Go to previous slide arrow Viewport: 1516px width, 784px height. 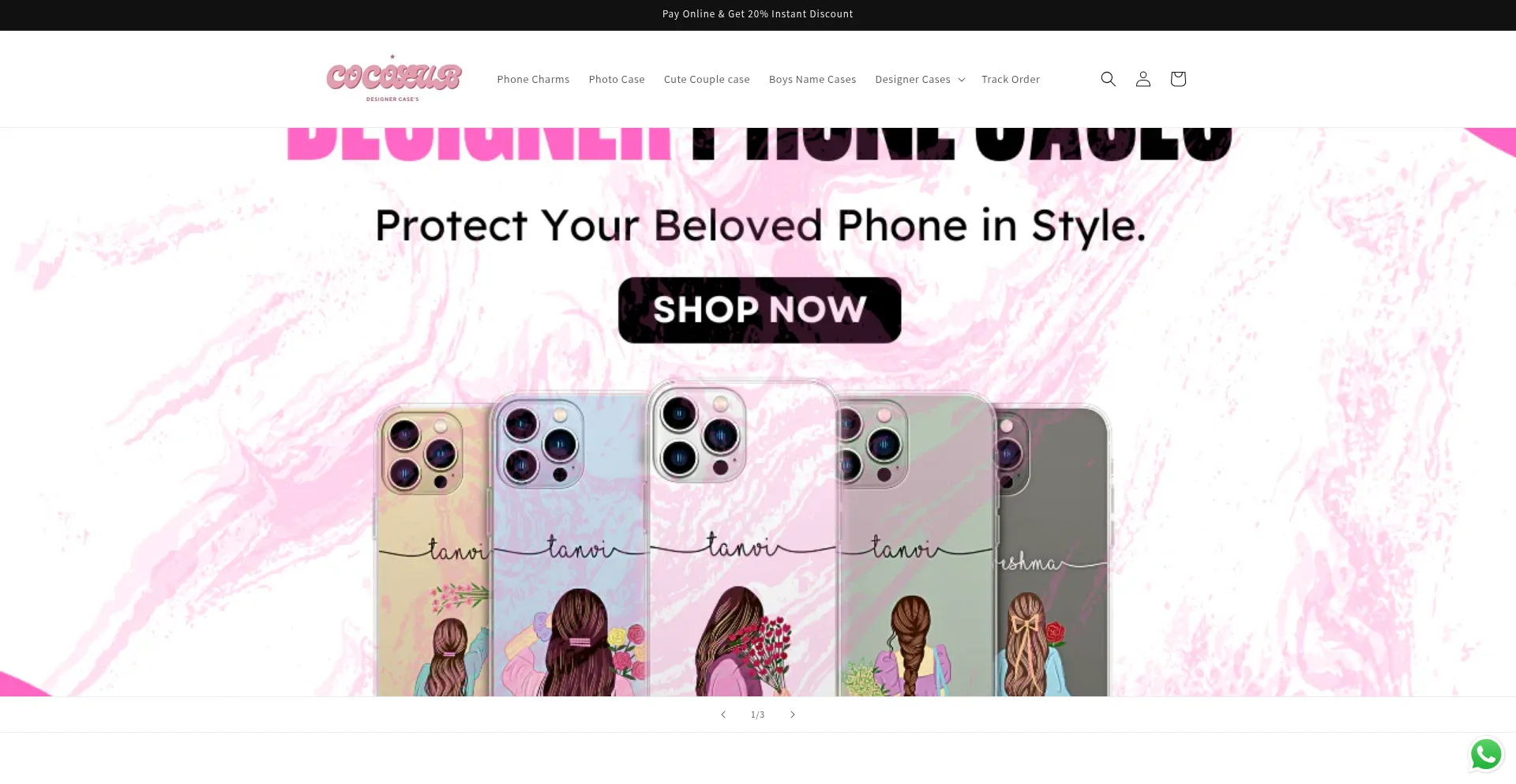tap(722, 715)
